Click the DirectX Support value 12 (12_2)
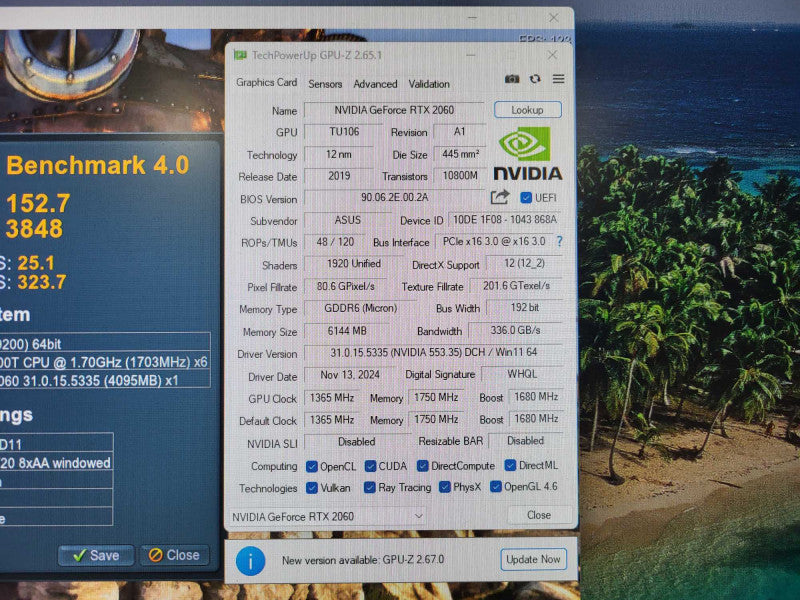Viewport: 800px width, 600px height. (x=524, y=263)
